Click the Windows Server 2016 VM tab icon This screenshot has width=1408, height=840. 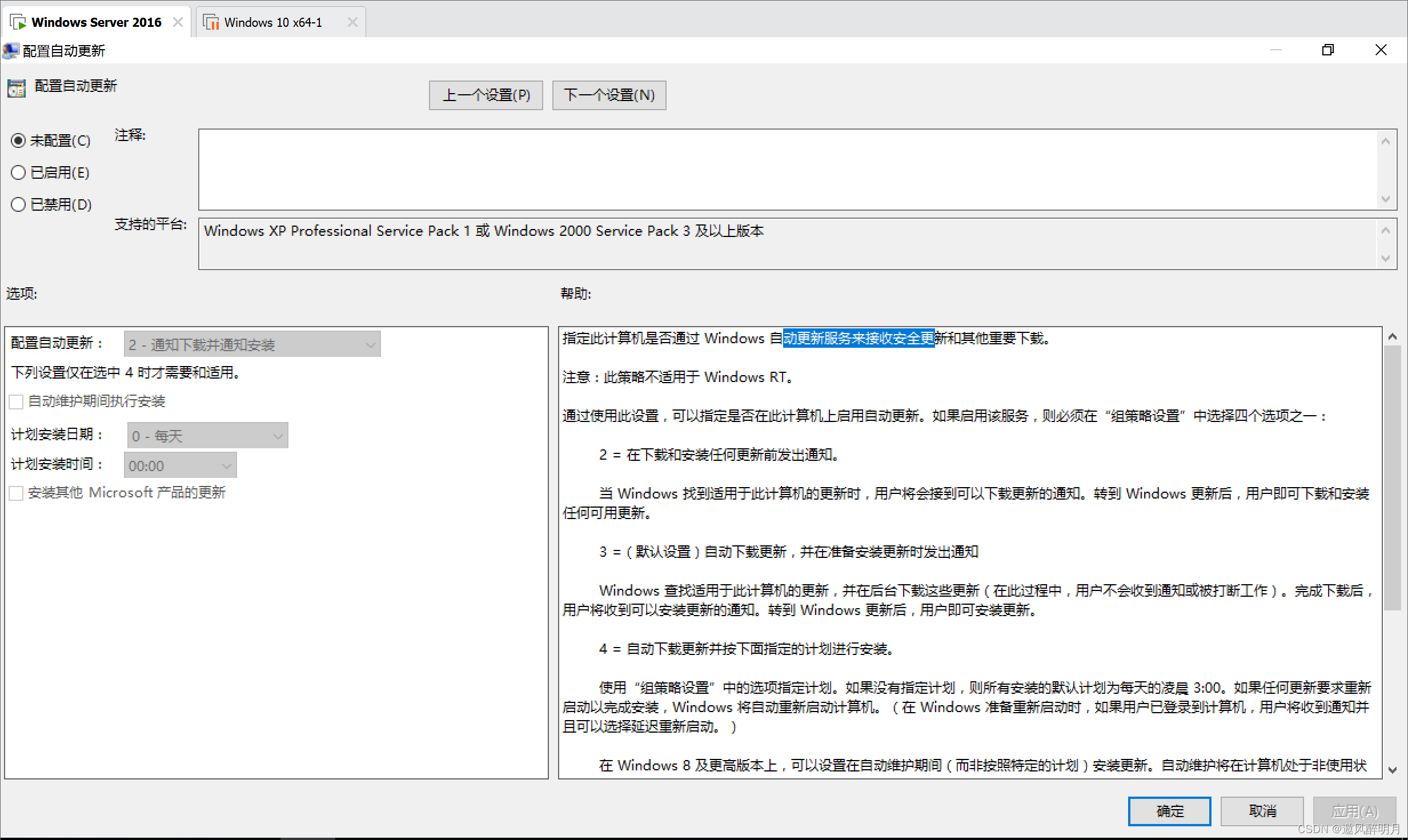pos(18,22)
